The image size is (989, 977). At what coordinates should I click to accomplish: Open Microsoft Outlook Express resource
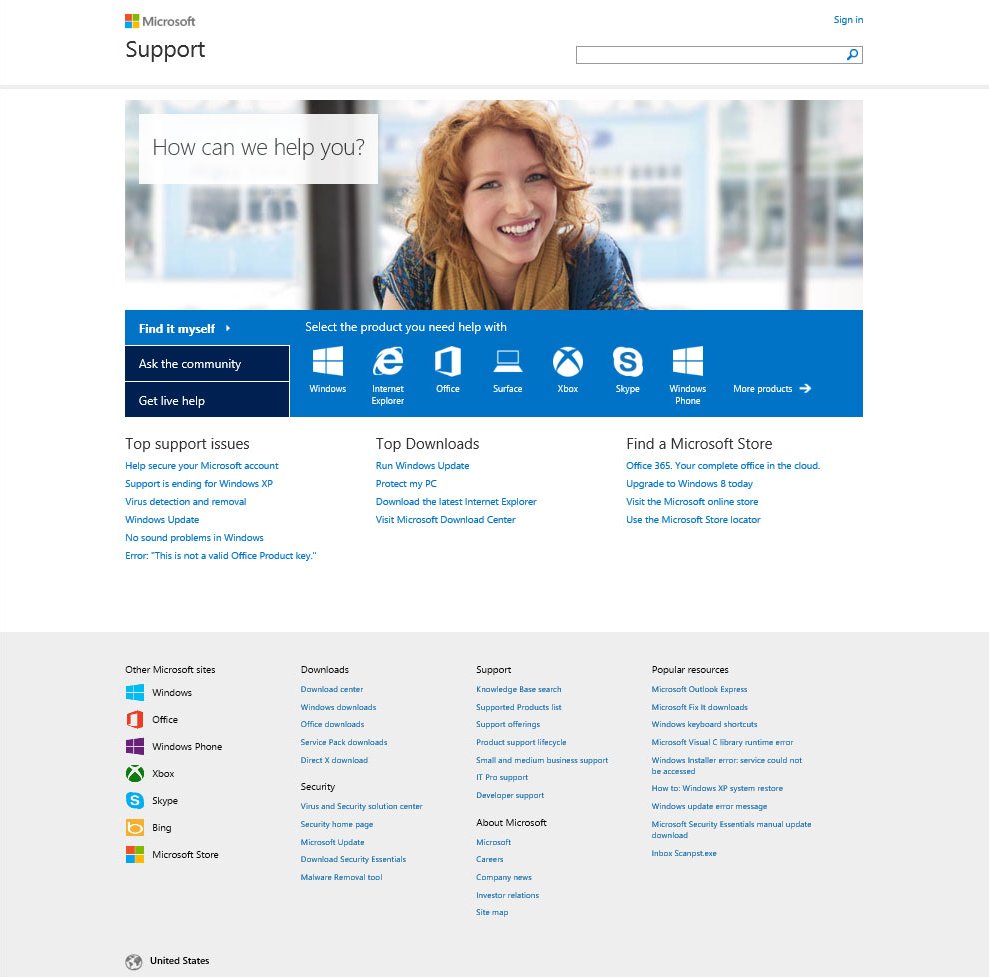pyautogui.click(x=699, y=689)
